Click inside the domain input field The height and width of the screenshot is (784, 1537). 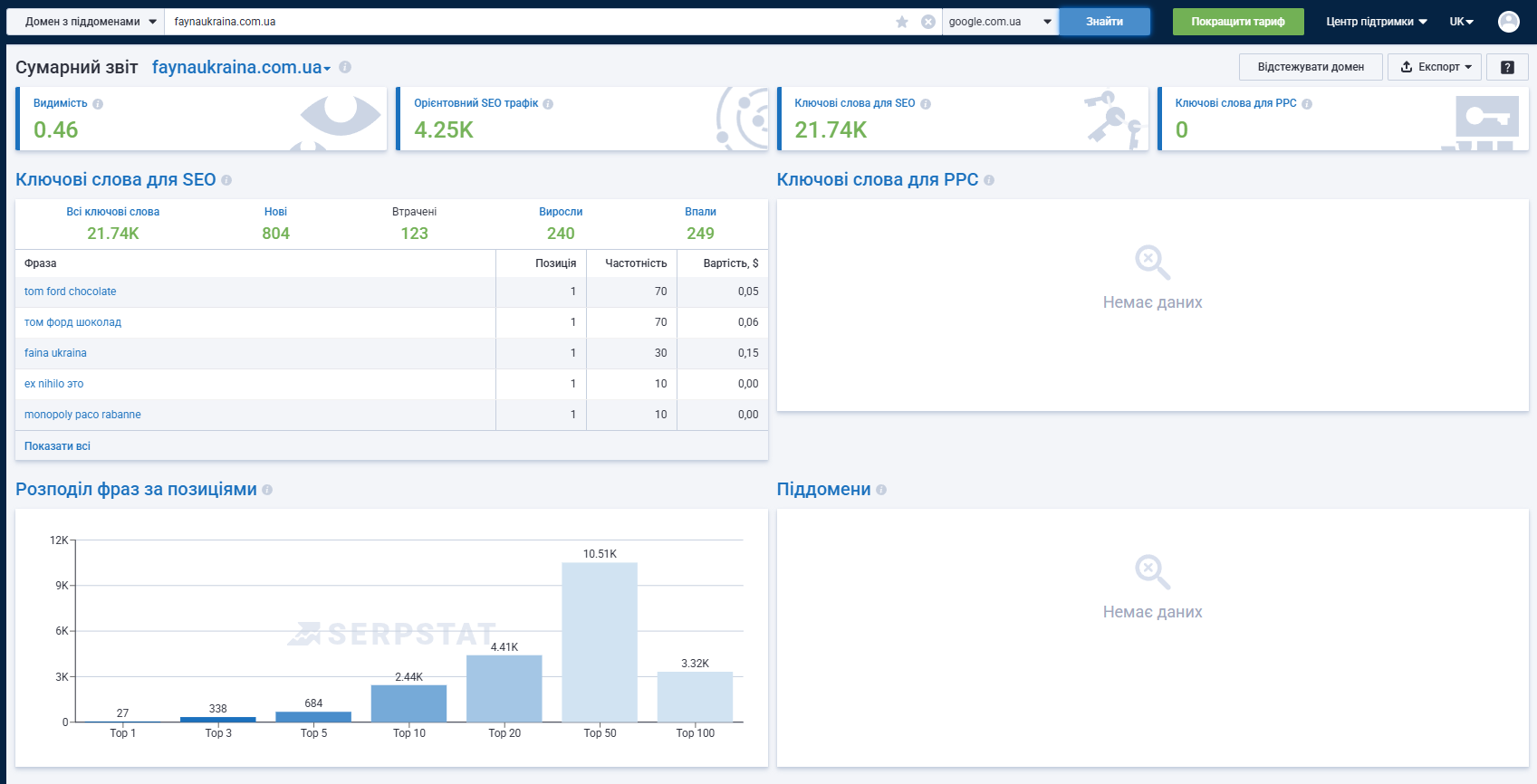pos(530,22)
